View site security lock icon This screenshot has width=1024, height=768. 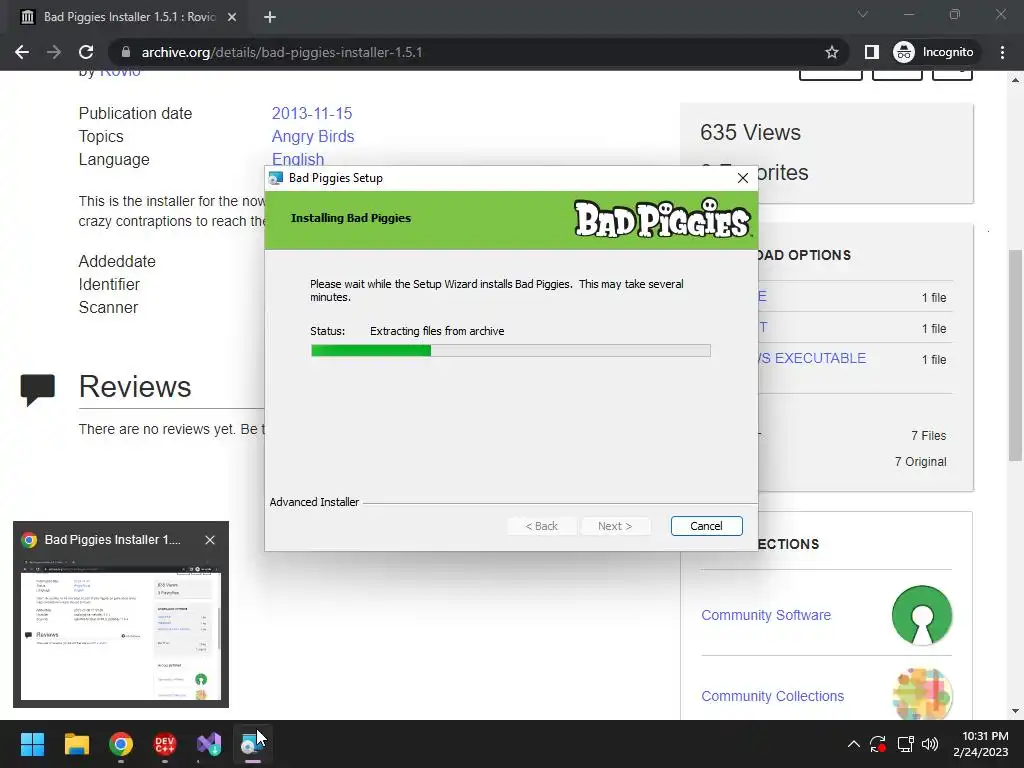(126, 52)
